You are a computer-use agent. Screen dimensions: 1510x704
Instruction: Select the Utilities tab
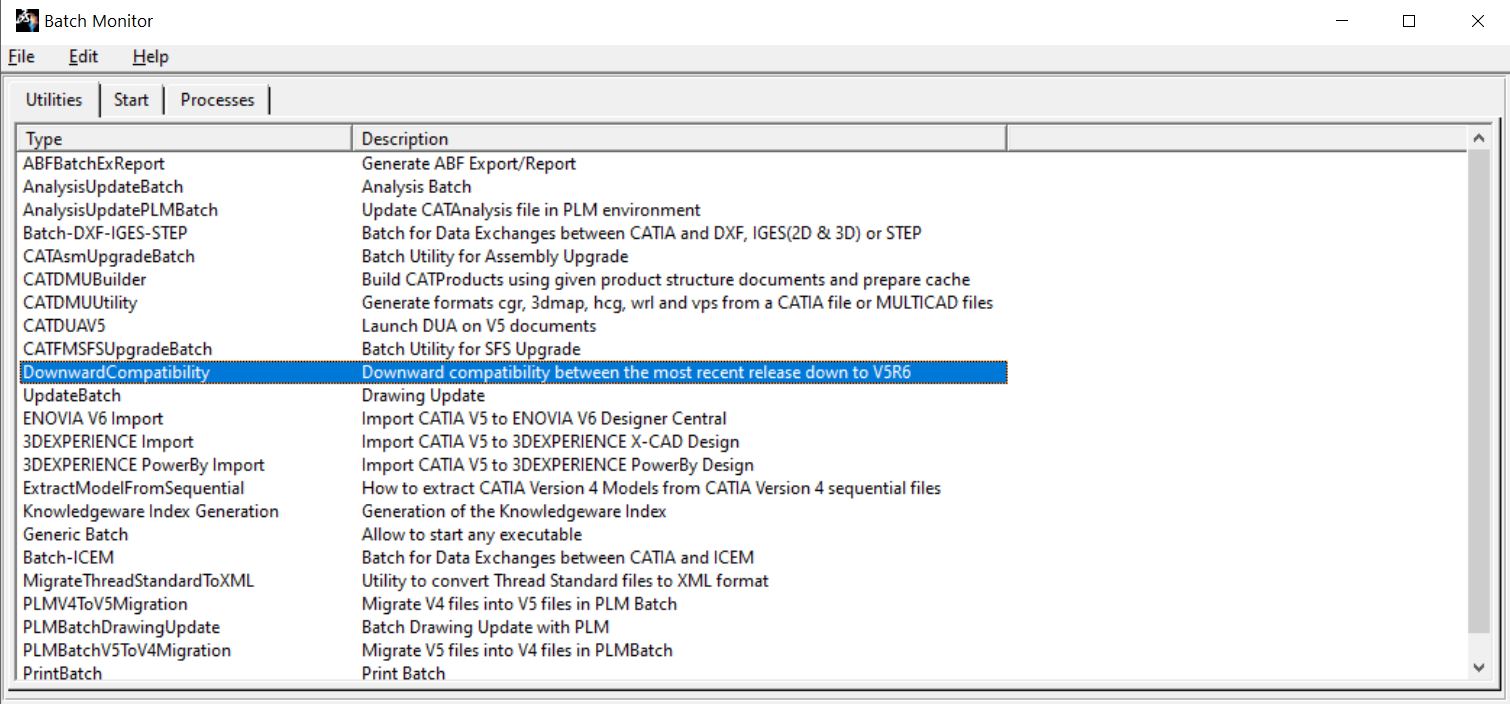pos(54,100)
